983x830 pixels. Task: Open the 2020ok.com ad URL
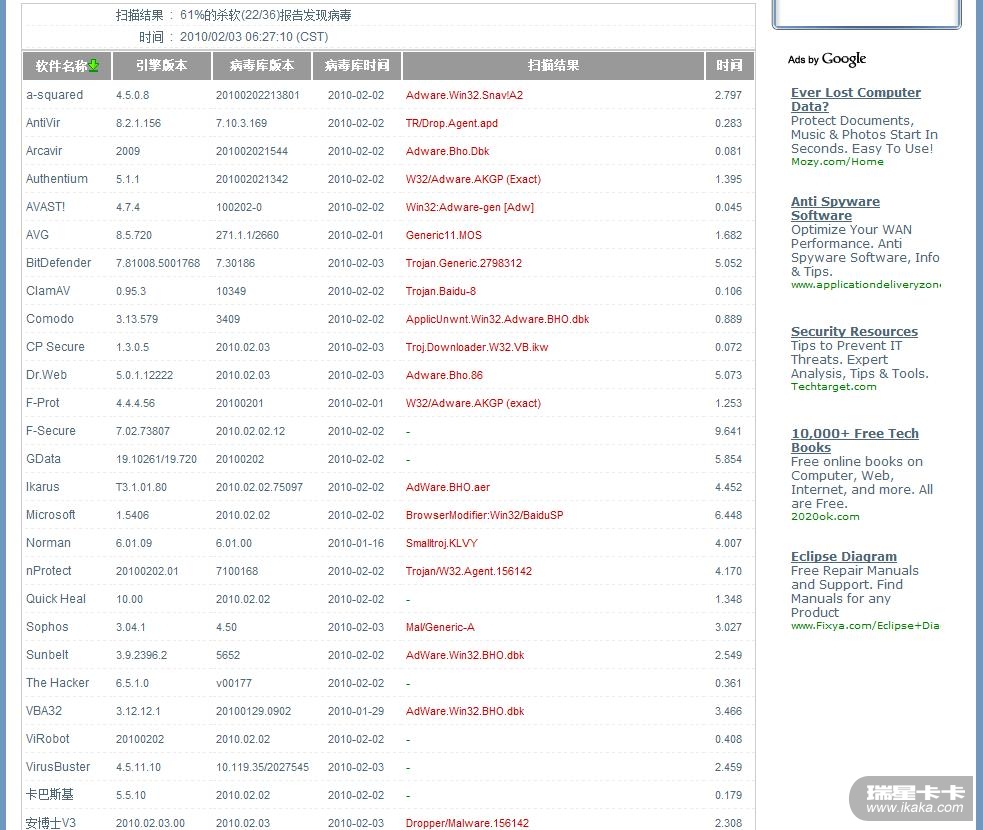coord(825,517)
